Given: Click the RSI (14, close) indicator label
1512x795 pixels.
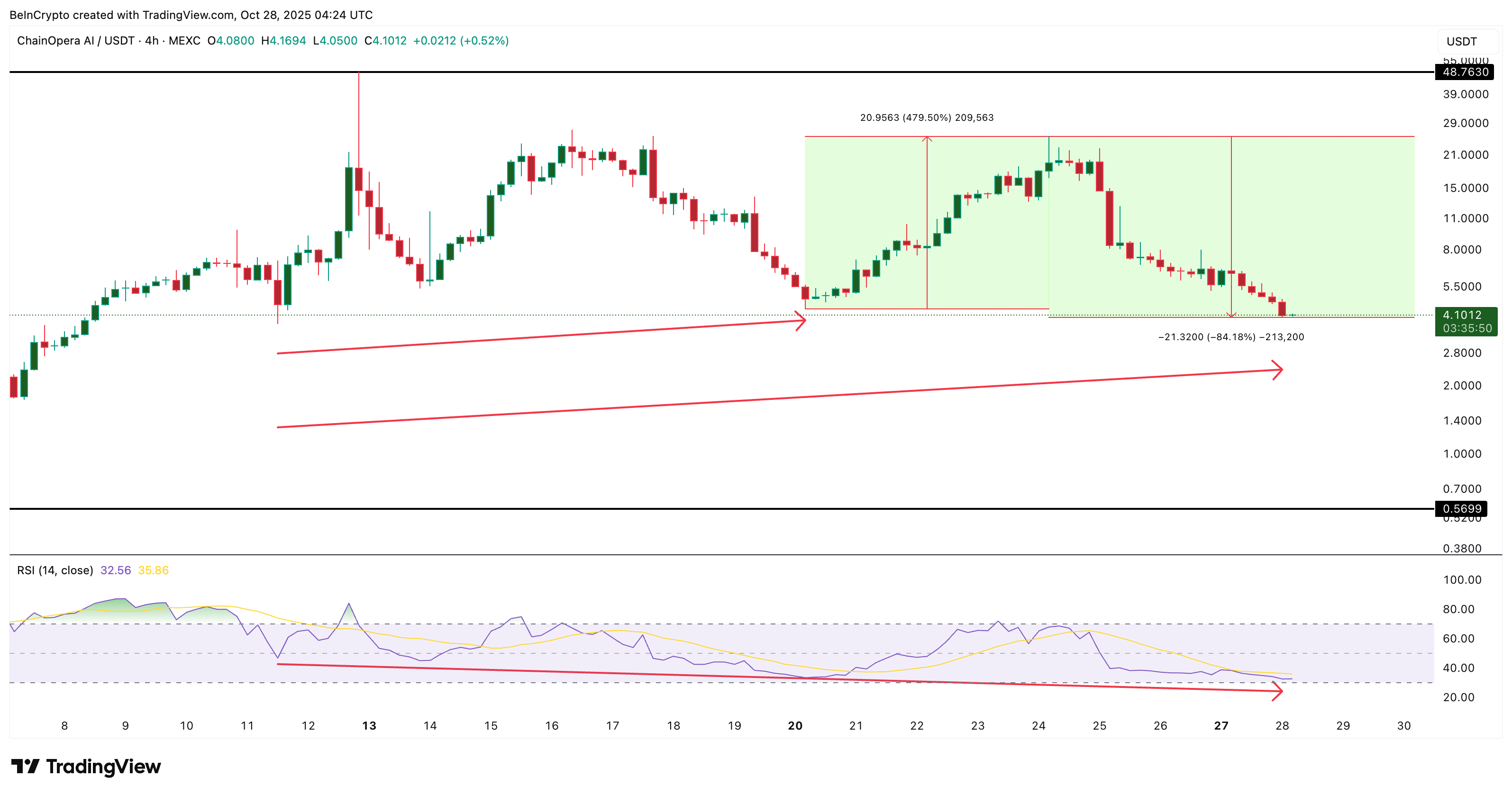Looking at the screenshot, I should pos(55,570).
